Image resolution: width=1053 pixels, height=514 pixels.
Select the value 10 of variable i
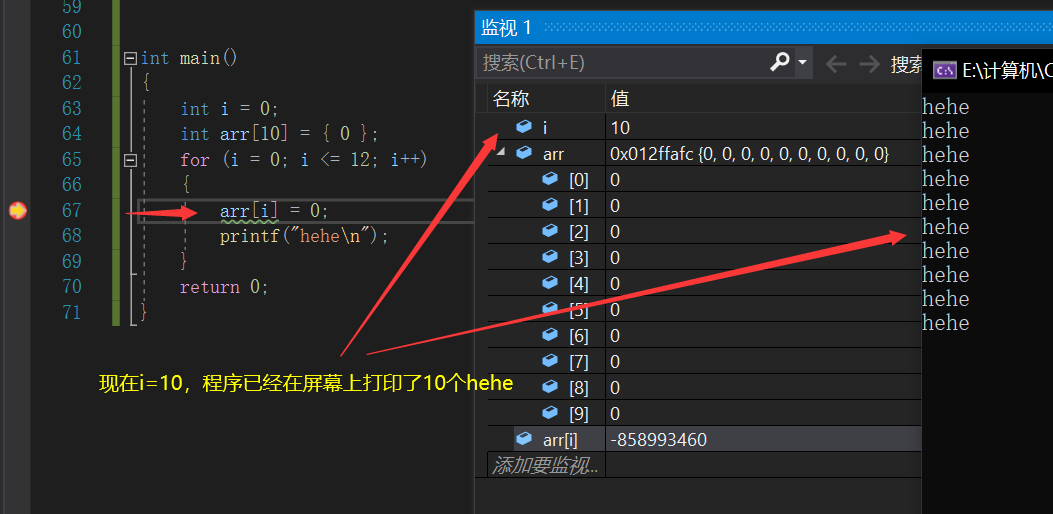(x=620, y=127)
